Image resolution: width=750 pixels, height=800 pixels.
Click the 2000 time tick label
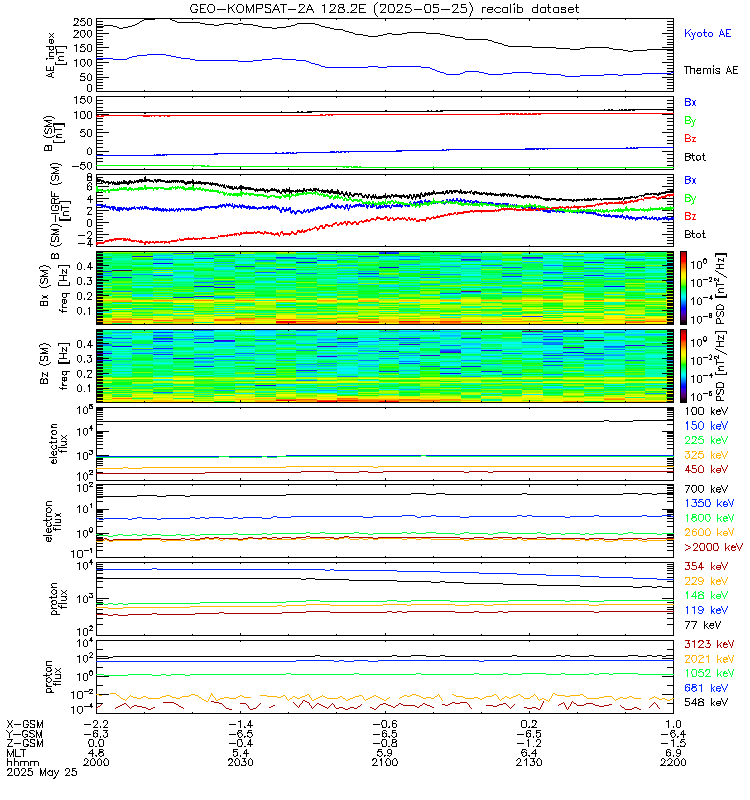click(96, 762)
